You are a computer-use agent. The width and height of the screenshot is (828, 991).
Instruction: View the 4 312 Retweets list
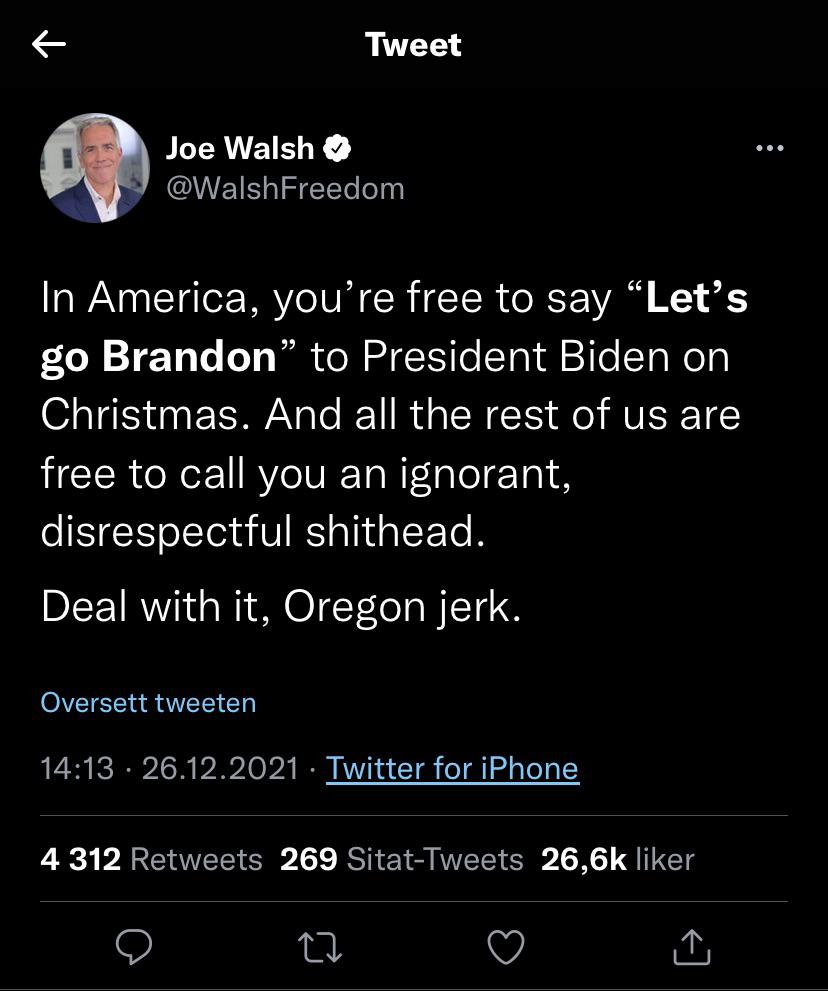tap(151, 859)
